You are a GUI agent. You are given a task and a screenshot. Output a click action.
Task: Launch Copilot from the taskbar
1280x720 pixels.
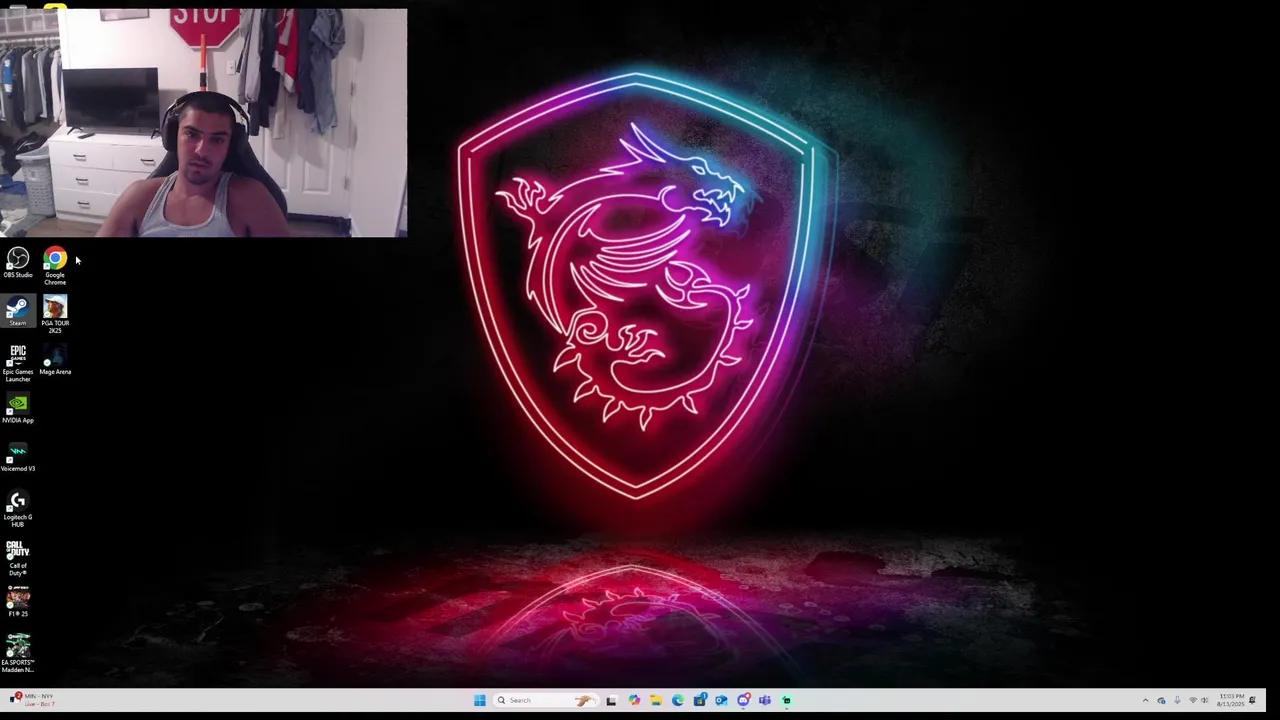click(x=634, y=700)
